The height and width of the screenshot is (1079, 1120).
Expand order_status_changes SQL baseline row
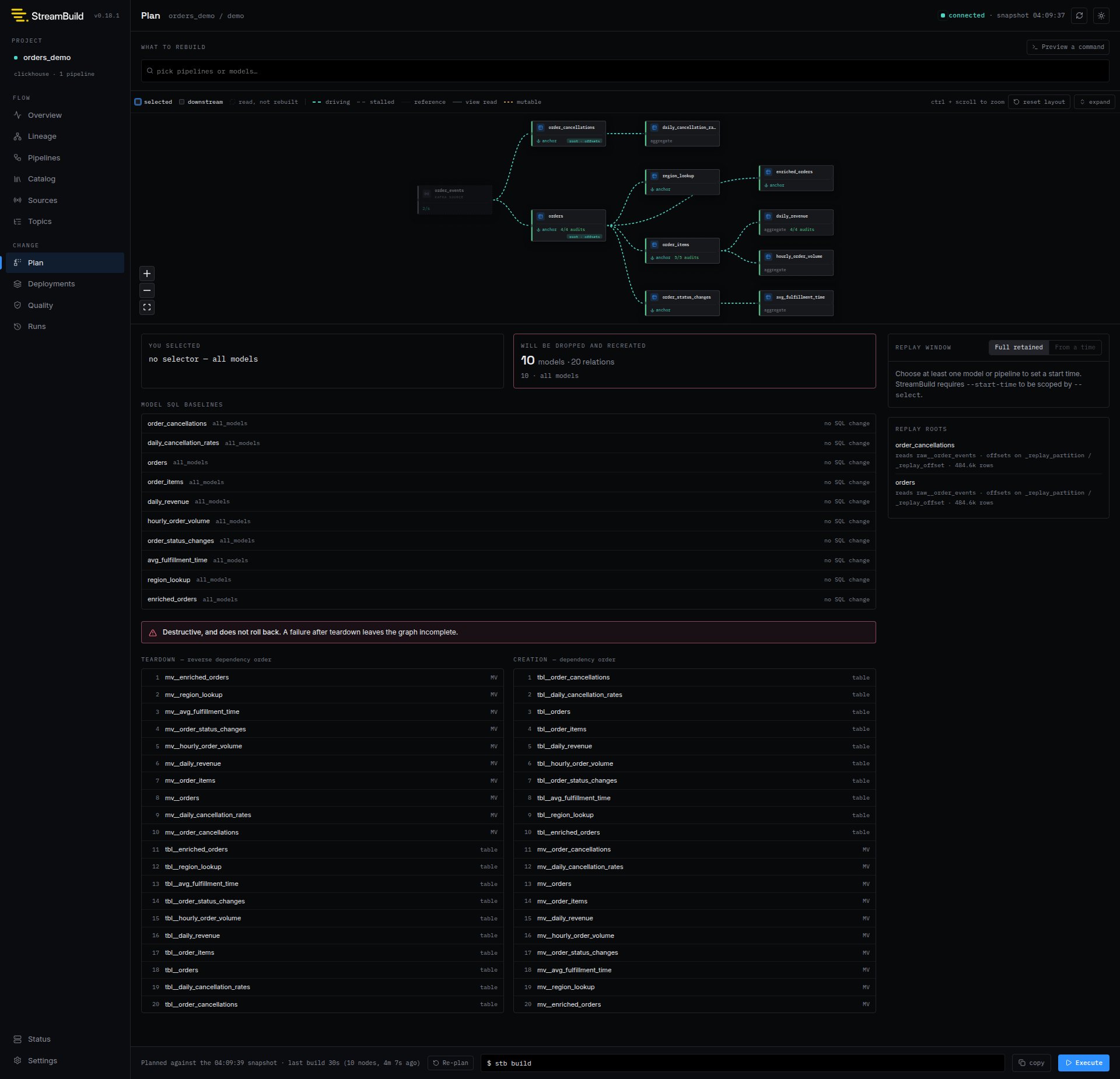[x=508, y=541]
